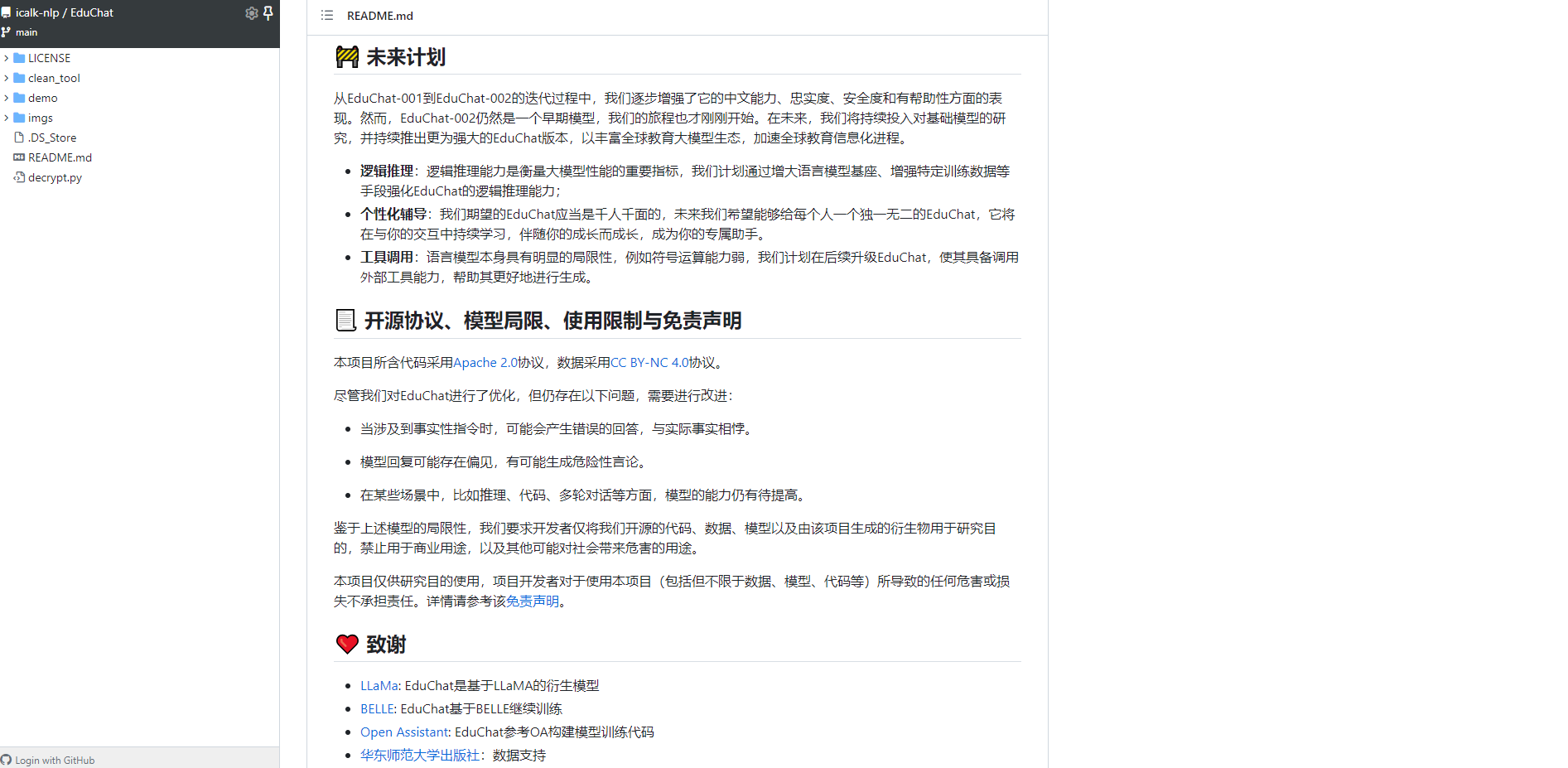This screenshot has height=768, width=1568.
Task: Switch to the README.md tab
Action: coord(380,15)
